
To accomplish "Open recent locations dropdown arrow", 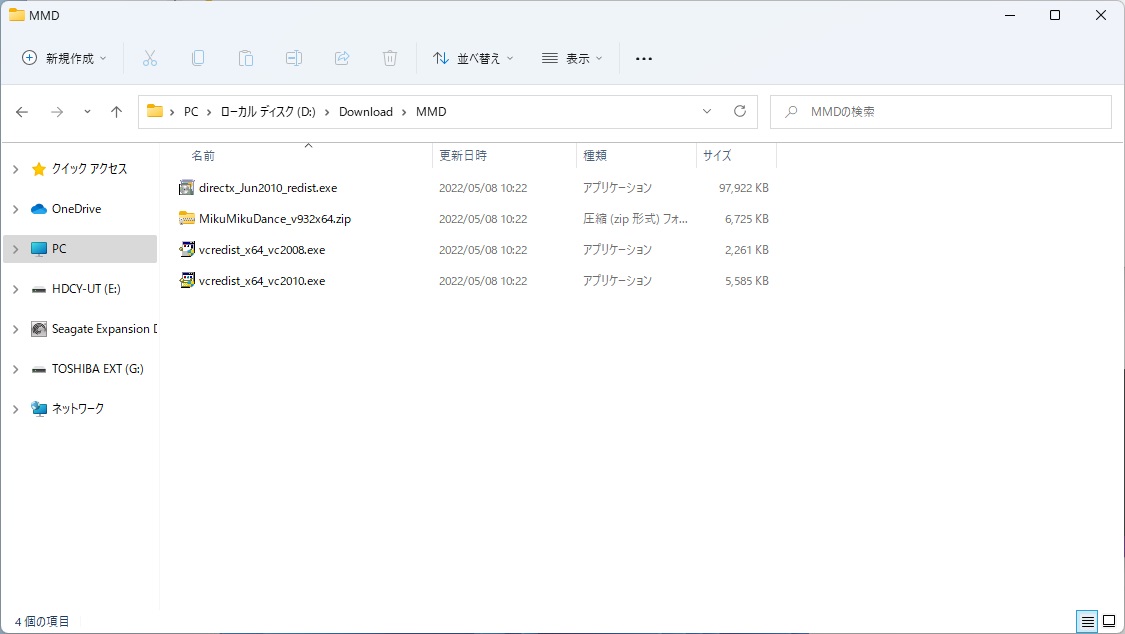I will coord(87,112).
